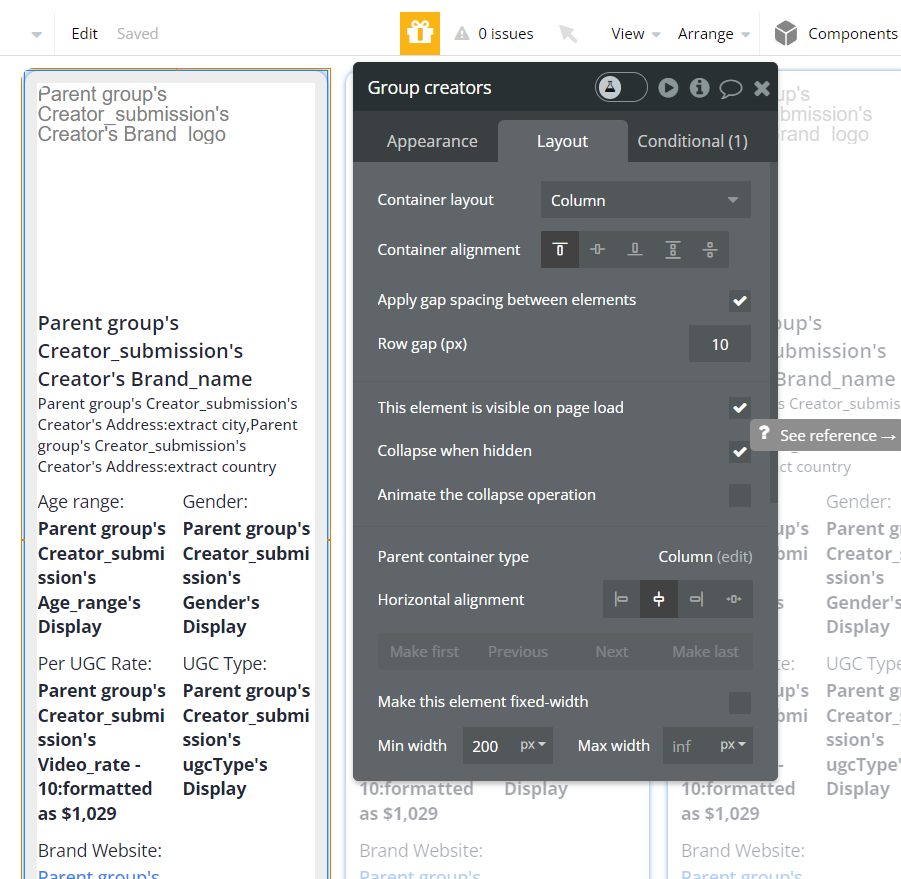901x879 pixels.
Task: Select the UGC Type: label in first card
Action: [x=225, y=664]
